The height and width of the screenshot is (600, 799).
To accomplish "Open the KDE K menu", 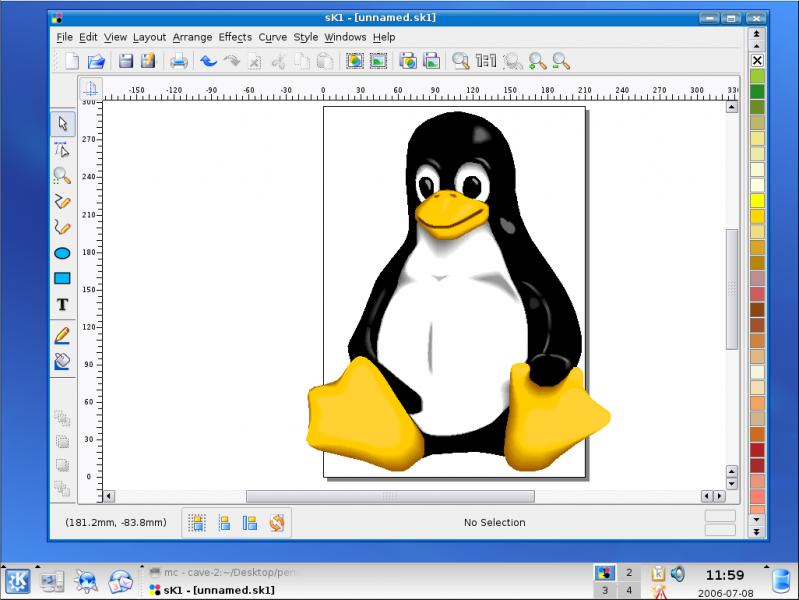I will [x=17, y=580].
